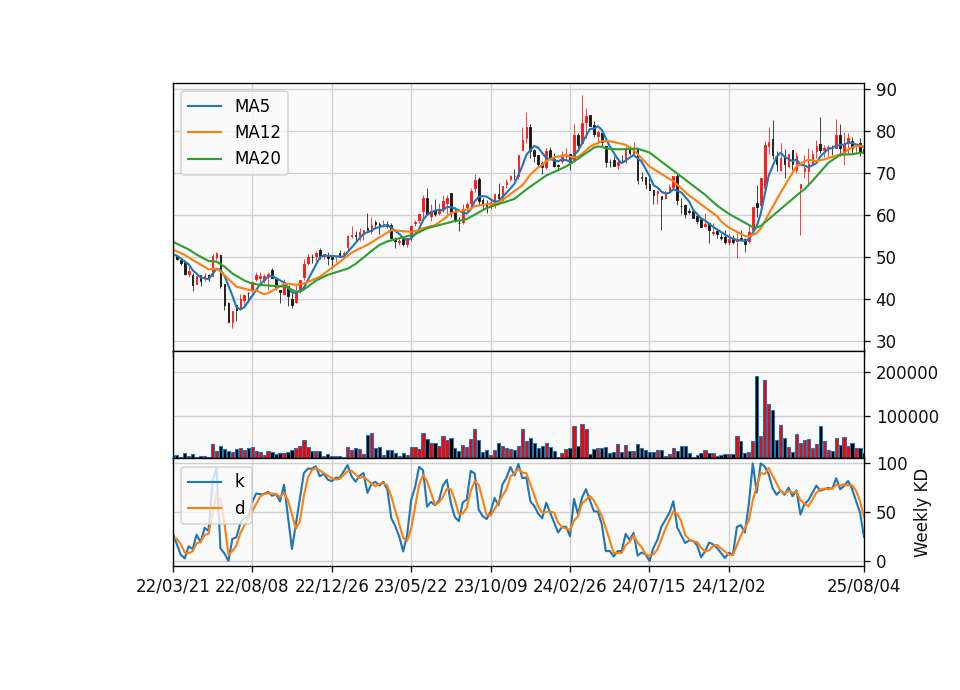This screenshot has height=690, width=960.
Task: Click the 30 price axis label
Action: click(886, 342)
